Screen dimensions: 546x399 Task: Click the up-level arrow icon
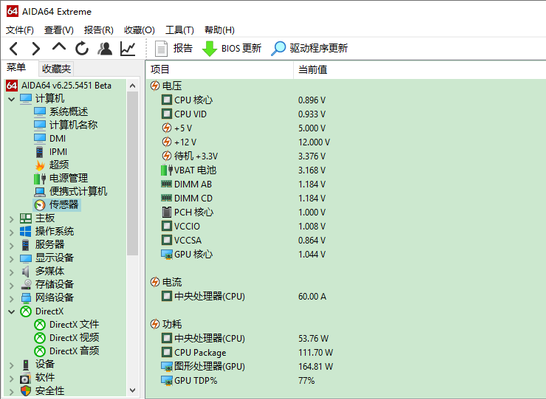(59, 48)
